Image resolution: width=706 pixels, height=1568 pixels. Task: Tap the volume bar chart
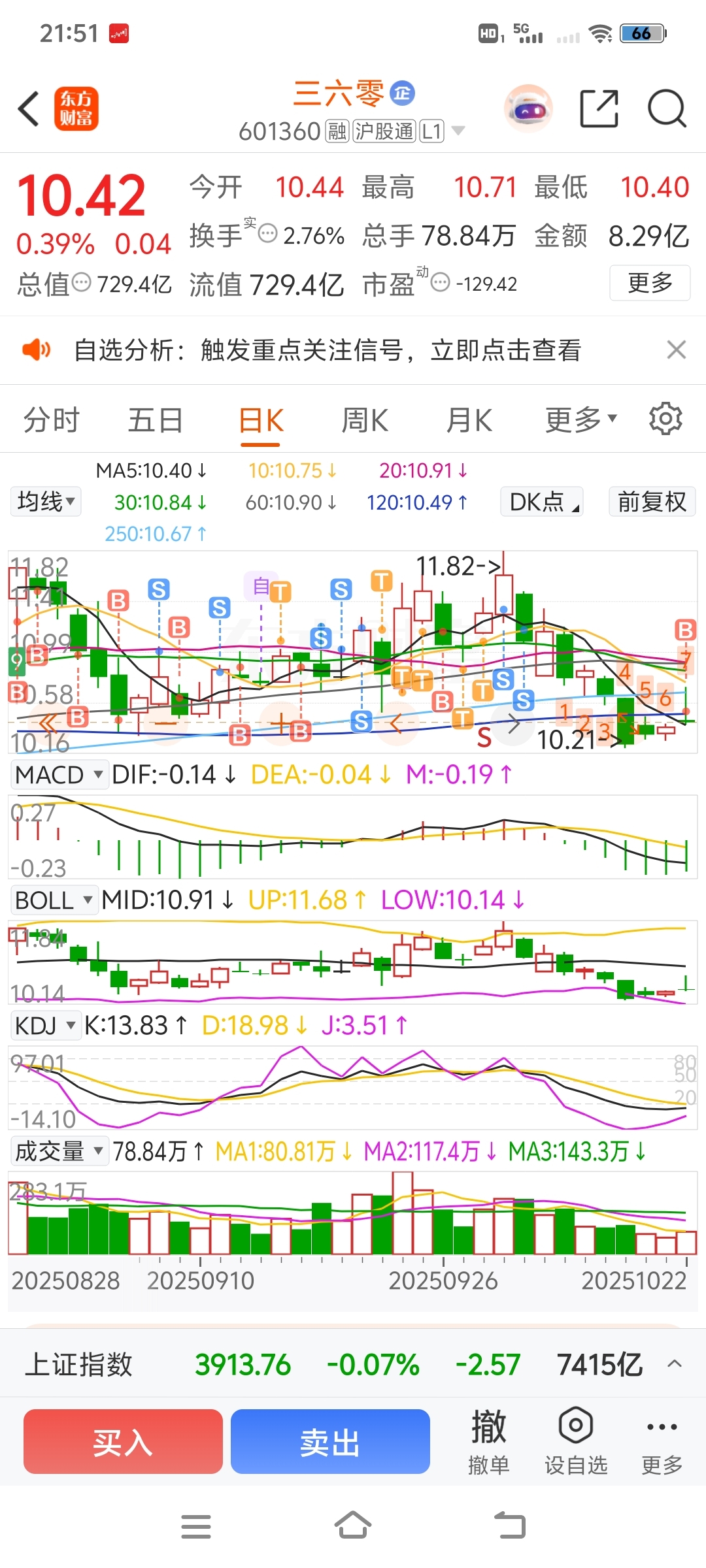[x=353, y=1213]
